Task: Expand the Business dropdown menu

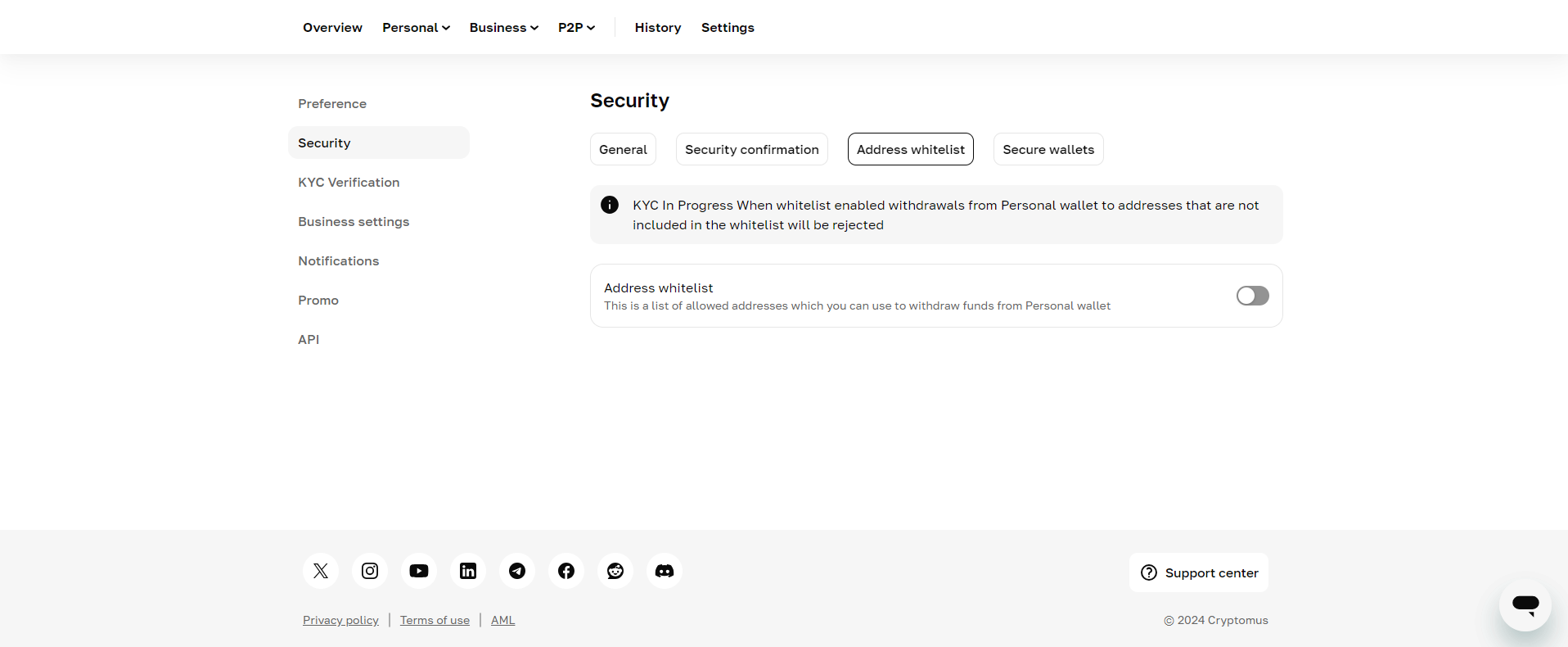Action: [503, 28]
